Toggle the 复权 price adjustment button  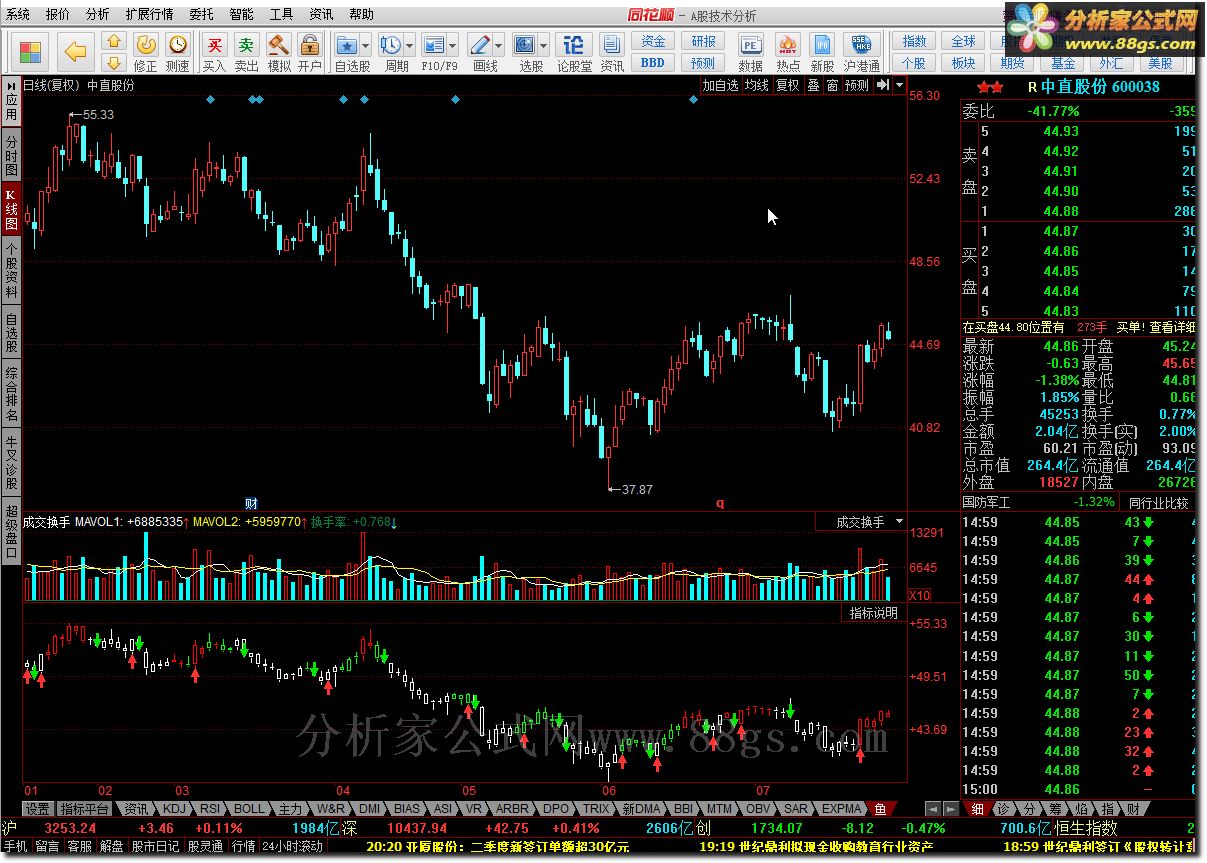tap(788, 86)
